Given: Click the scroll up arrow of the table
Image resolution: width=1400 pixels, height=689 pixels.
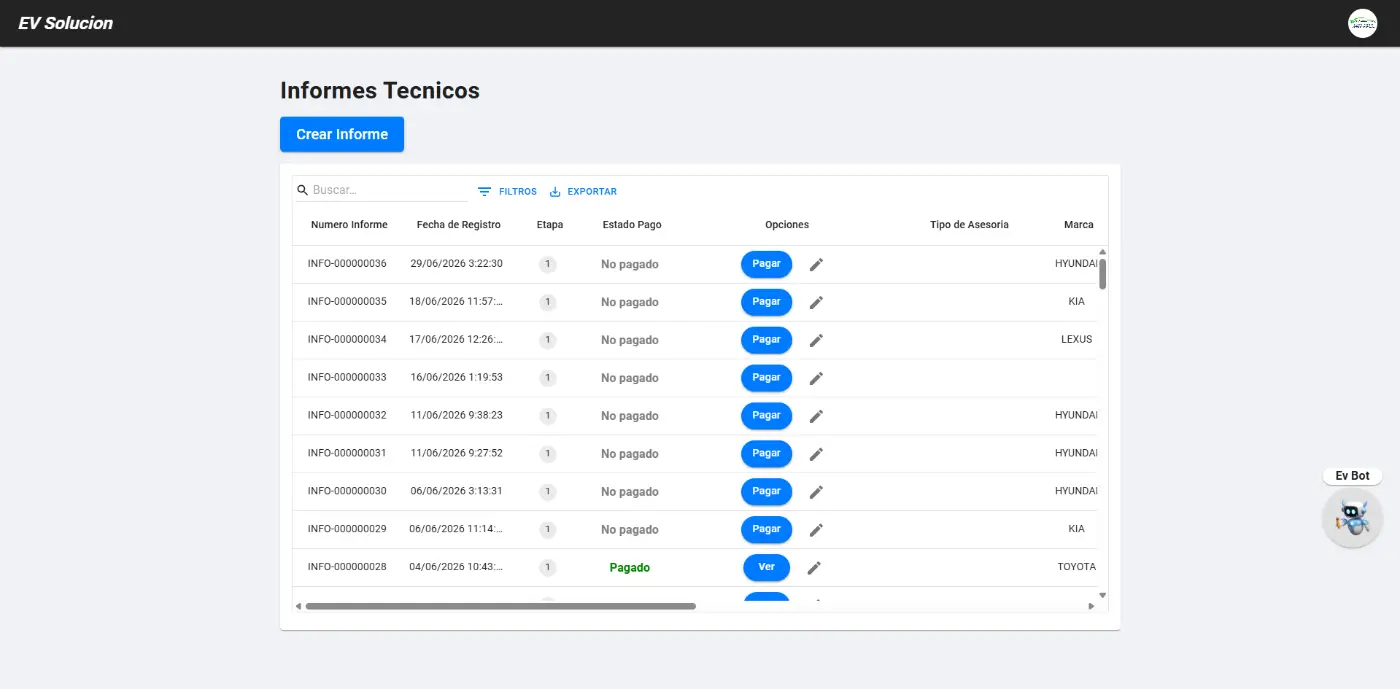Looking at the screenshot, I should coord(1103,252).
